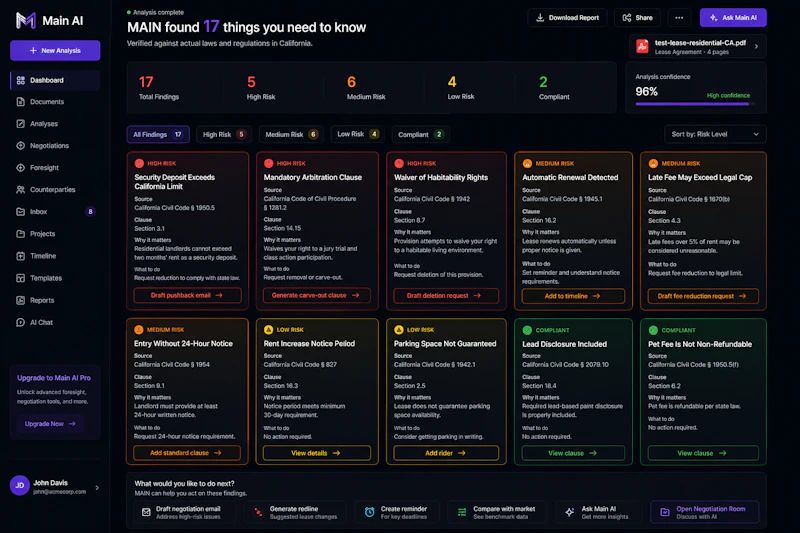Open Analyses from the sidebar
Screen dimensions: 800x533
pyautogui.click(x=55, y=124)
